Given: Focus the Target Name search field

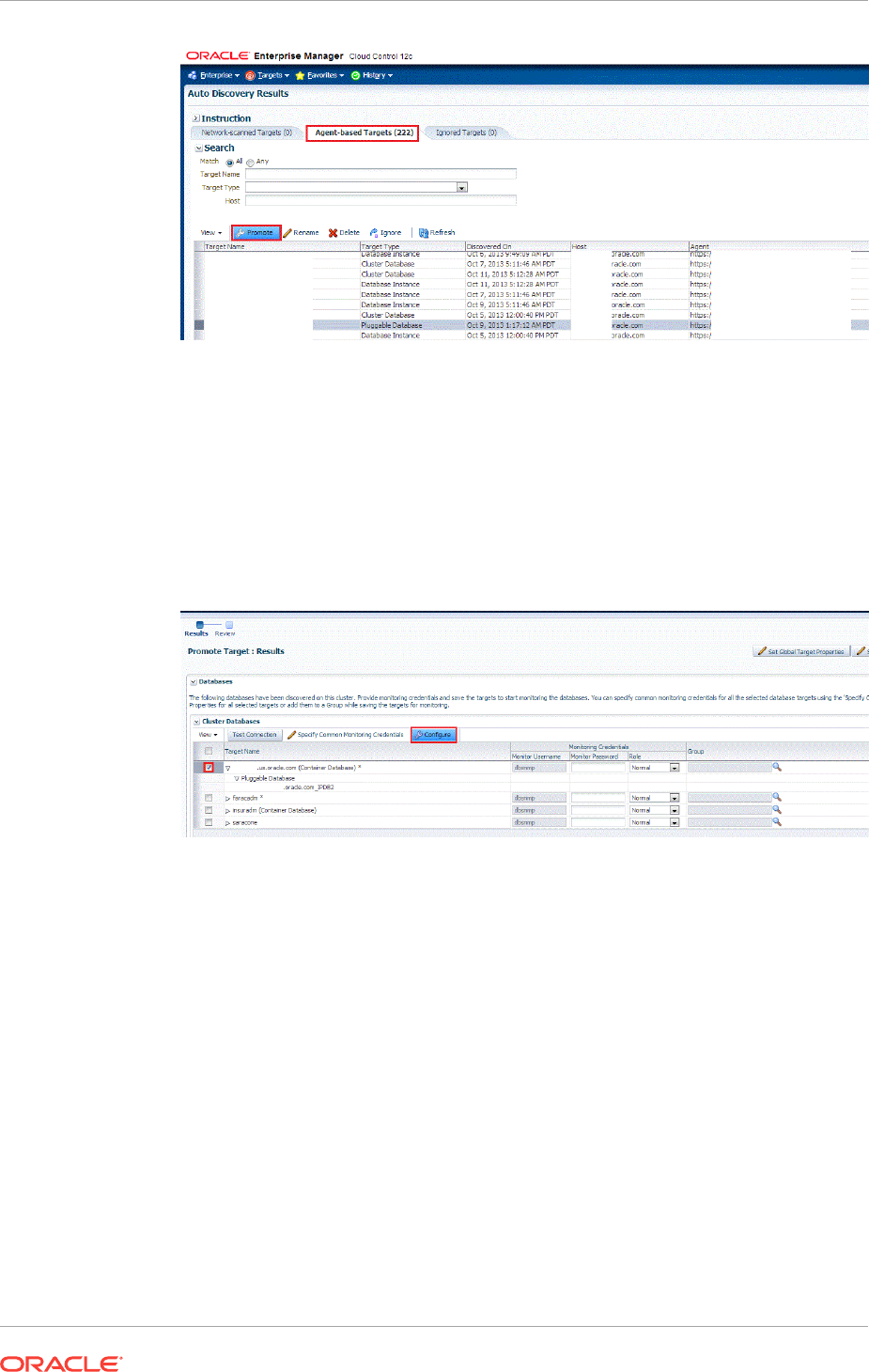Looking at the screenshot, I should pyautogui.click(x=380, y=174).
